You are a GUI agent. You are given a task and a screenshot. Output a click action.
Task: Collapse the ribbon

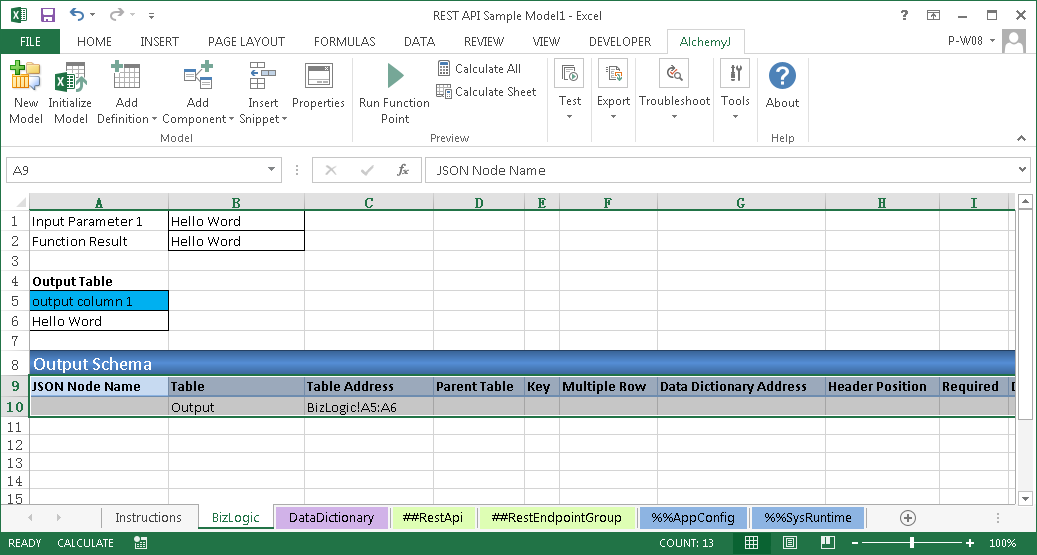click(1021, 138)
